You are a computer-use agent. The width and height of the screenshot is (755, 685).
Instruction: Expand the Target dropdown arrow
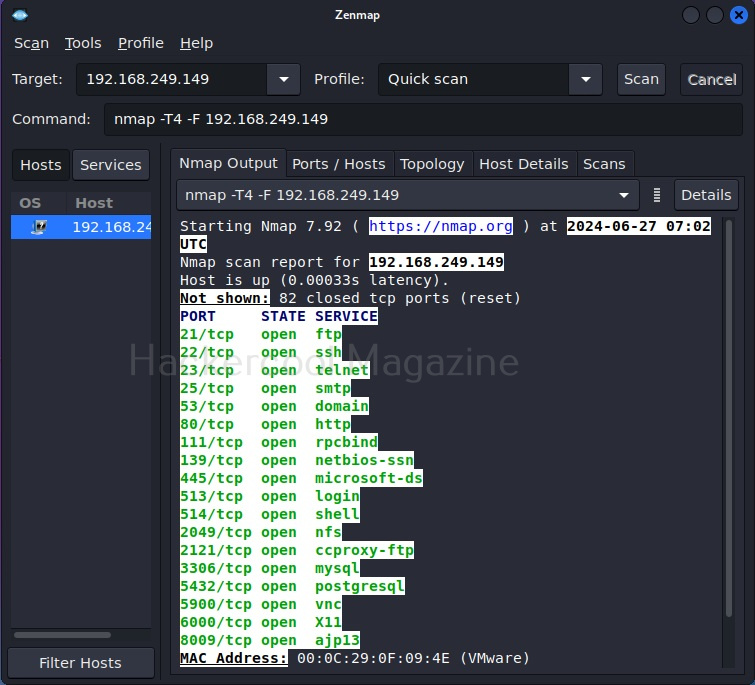(284, 79)
